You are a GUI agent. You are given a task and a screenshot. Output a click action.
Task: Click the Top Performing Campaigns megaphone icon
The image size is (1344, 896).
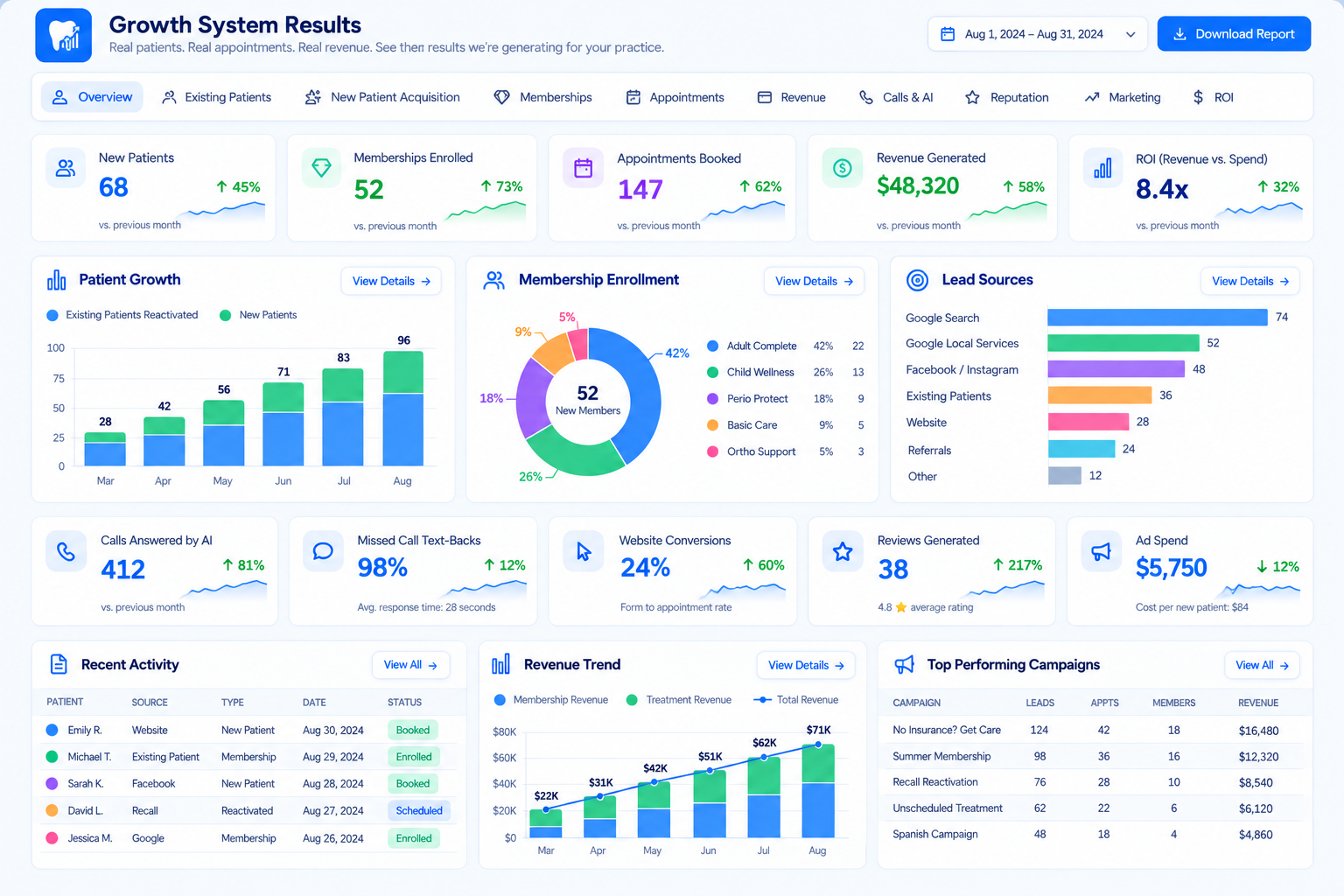(904, 665)
